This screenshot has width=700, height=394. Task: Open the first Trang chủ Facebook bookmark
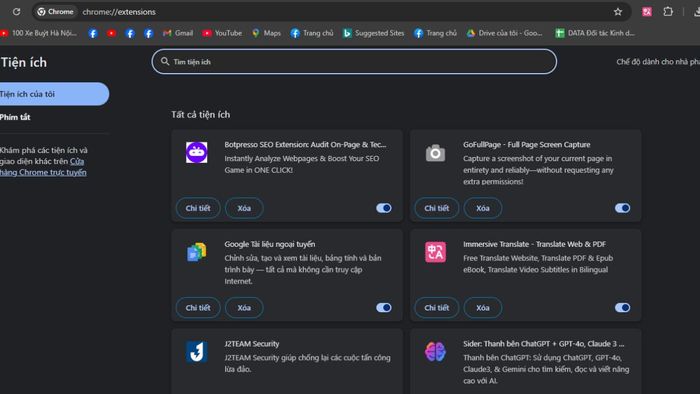coord(312,33)
